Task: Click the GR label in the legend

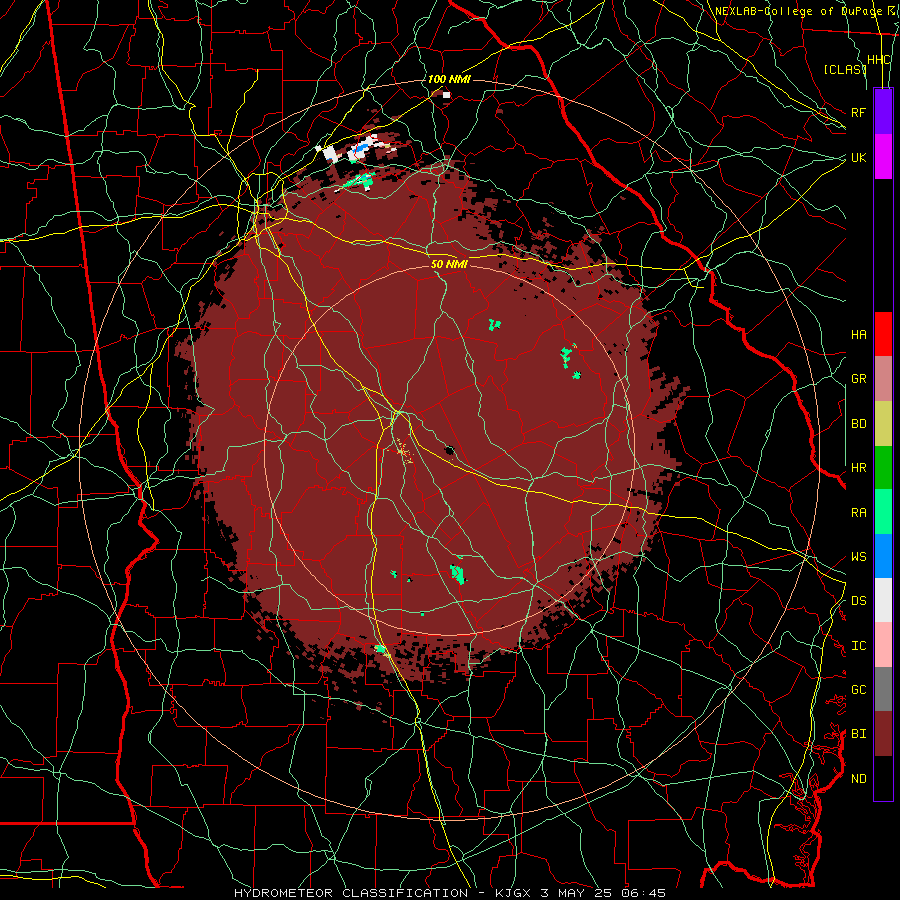Action: tap(858, 379)
